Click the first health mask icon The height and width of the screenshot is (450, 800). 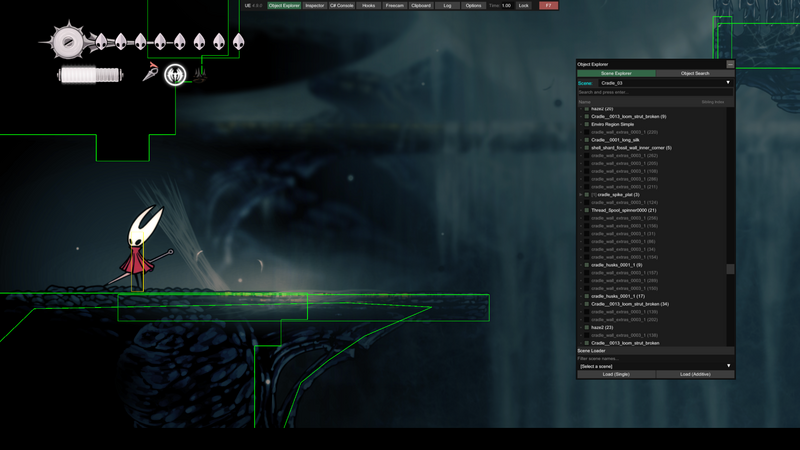click(101, 42)
